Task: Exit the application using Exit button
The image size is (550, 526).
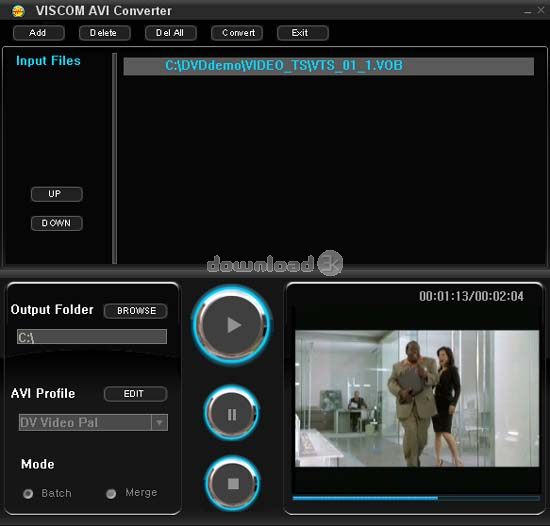Action: tap(303, 33)
